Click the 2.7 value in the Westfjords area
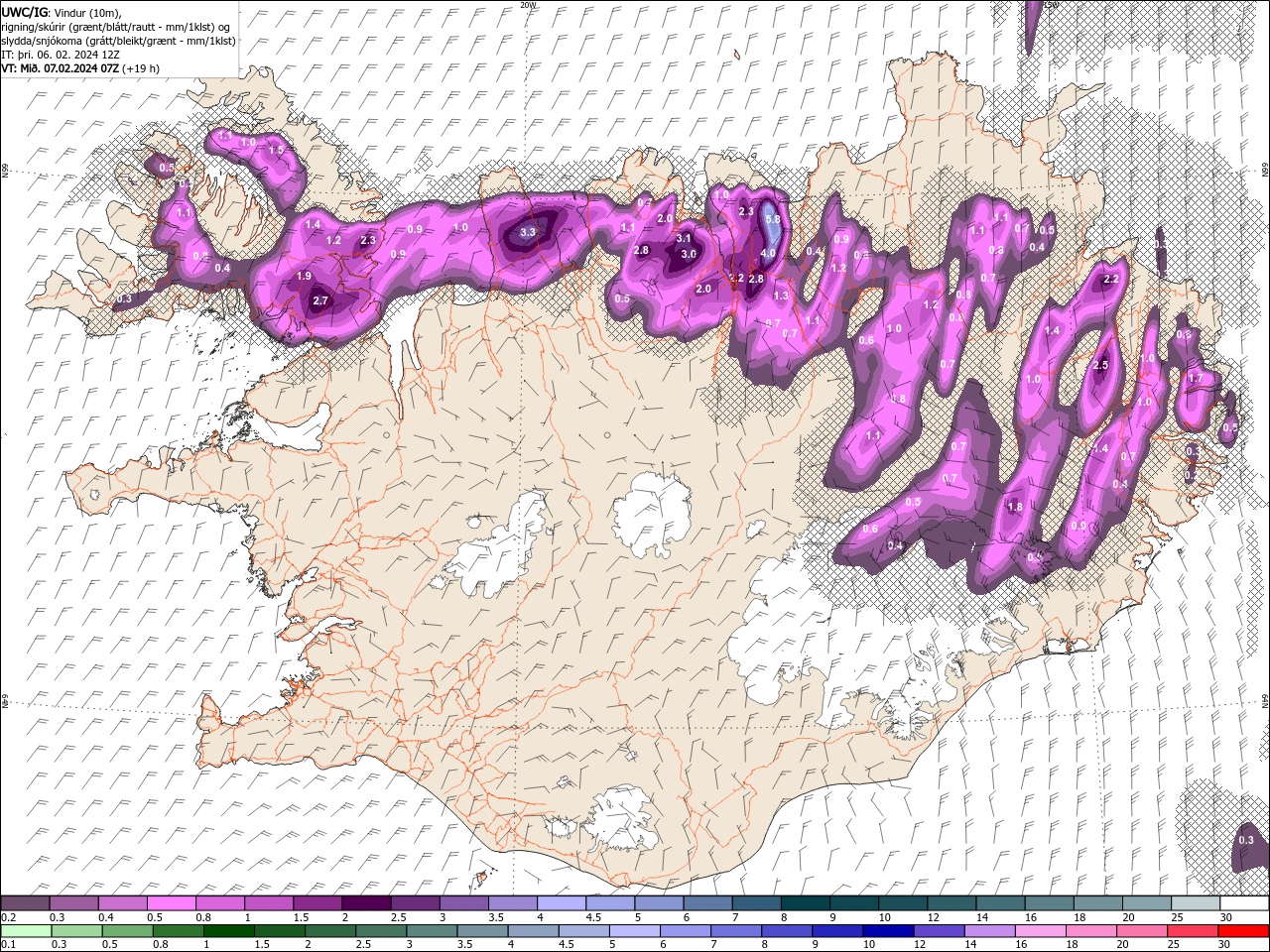 tap(320, 300)
